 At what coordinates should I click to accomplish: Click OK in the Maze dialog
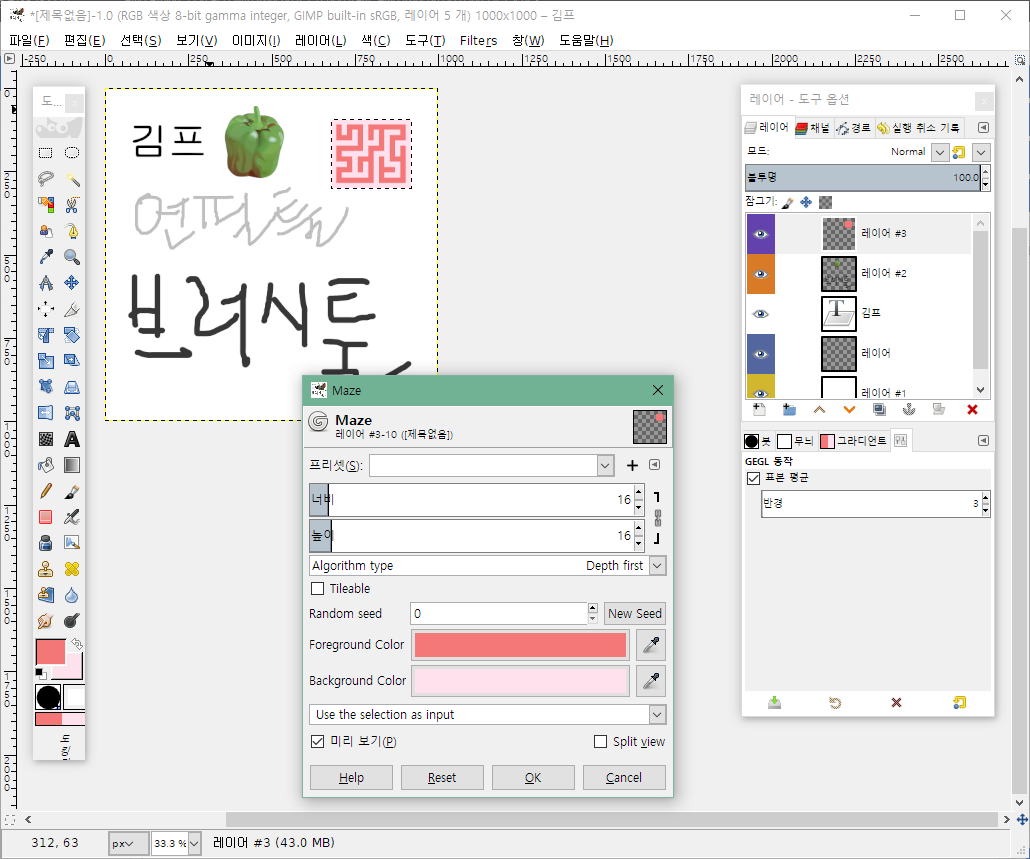point(533,778)
